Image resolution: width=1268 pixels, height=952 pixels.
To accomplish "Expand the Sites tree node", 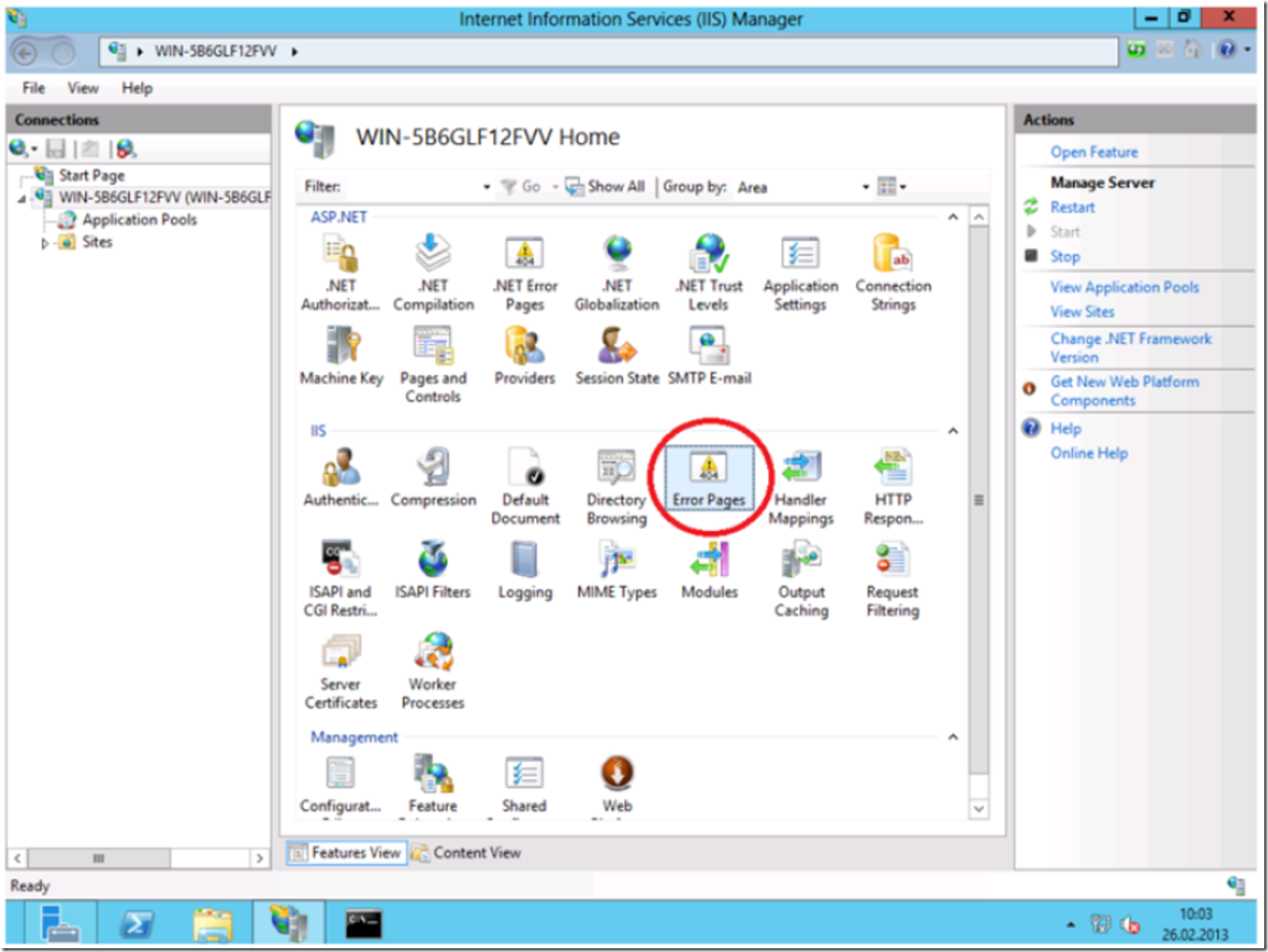I will [x=43, y=243].
